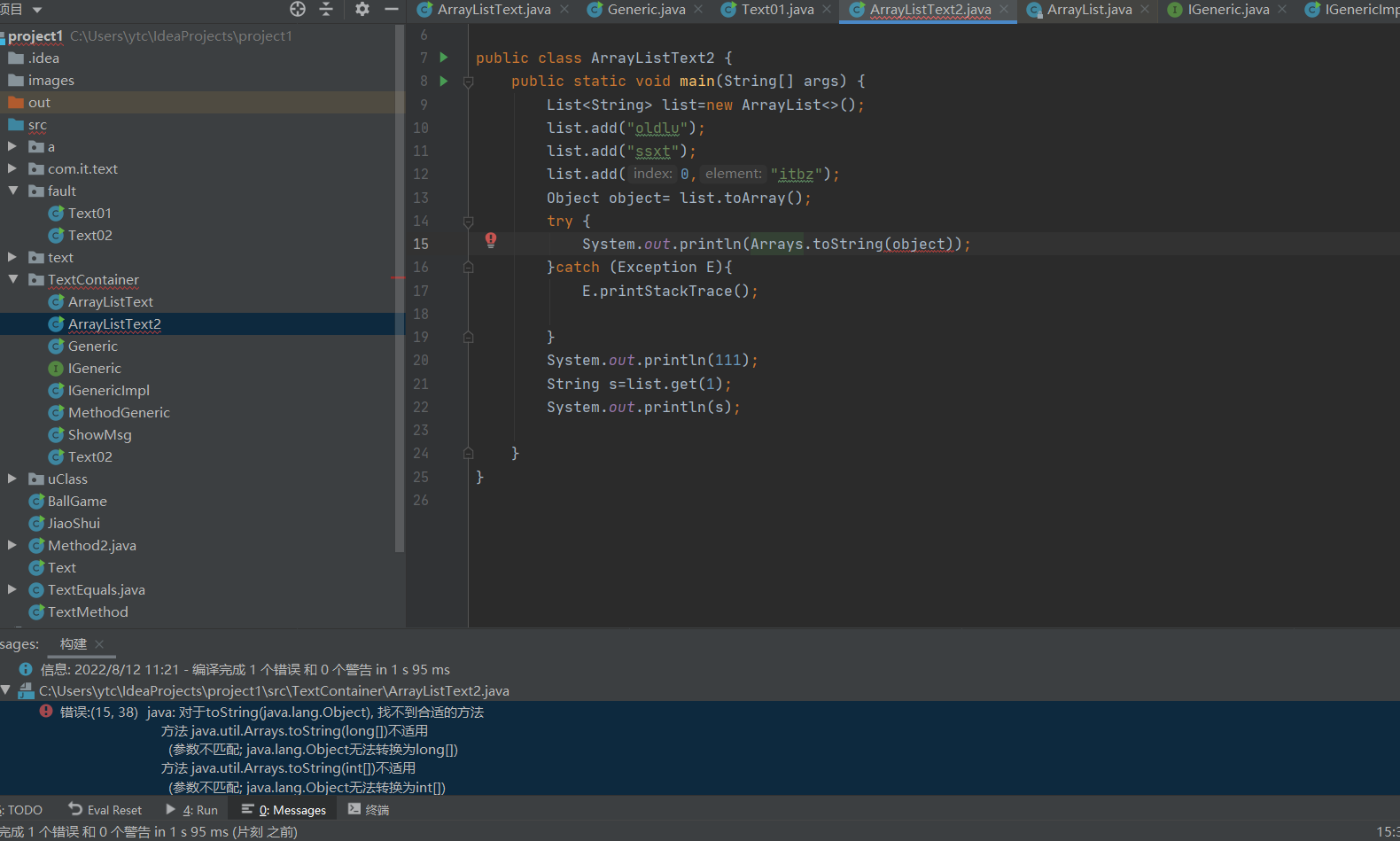This screenshot has height=841, width=1400.
Task: Select project1 root node
Action: [x=35, y=36]
